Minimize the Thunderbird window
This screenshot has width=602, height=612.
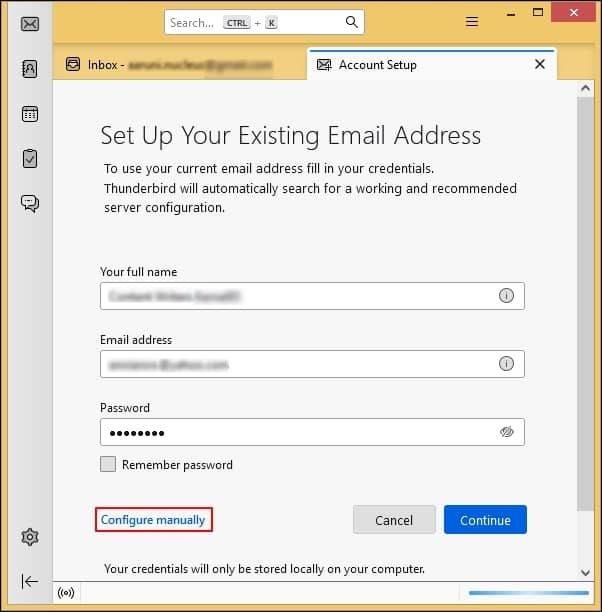click(x=511, y=14)
